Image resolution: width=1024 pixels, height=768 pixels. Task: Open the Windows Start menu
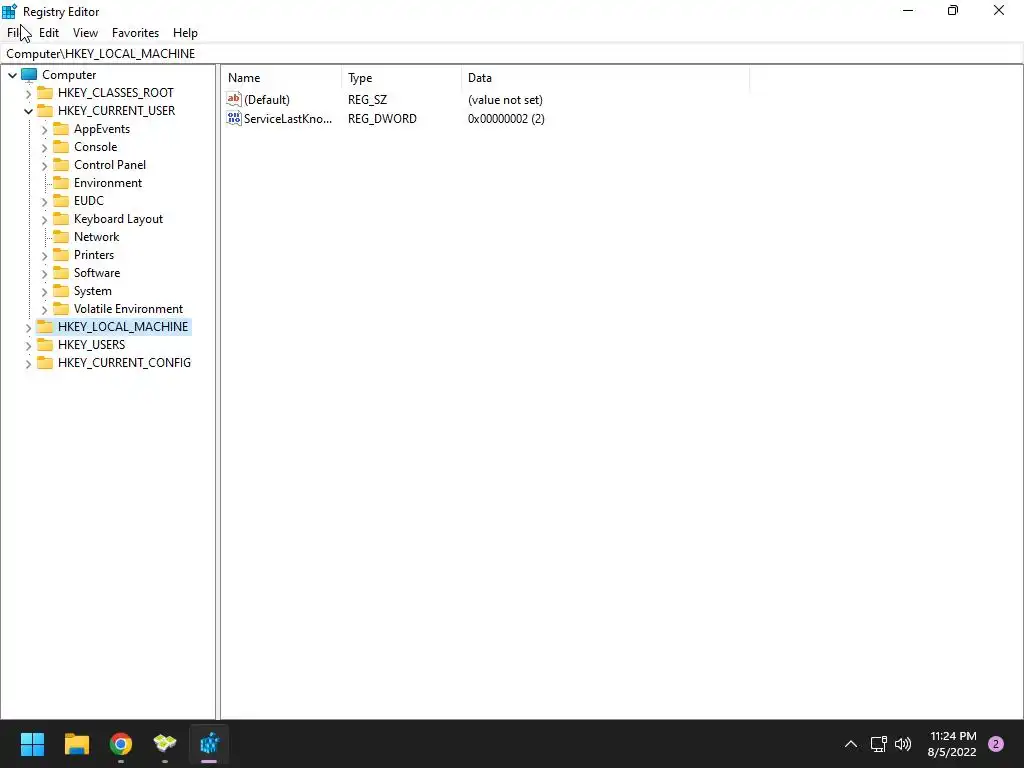[x=32, y=744]
